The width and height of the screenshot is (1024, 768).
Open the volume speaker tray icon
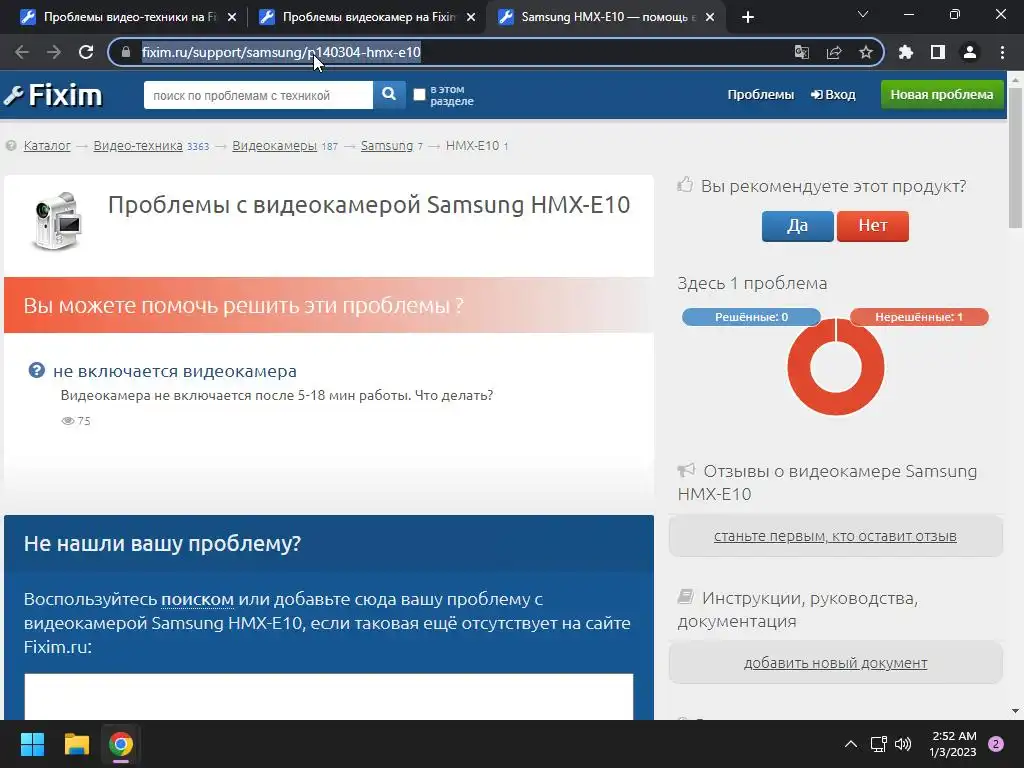(x=903, y=744)
